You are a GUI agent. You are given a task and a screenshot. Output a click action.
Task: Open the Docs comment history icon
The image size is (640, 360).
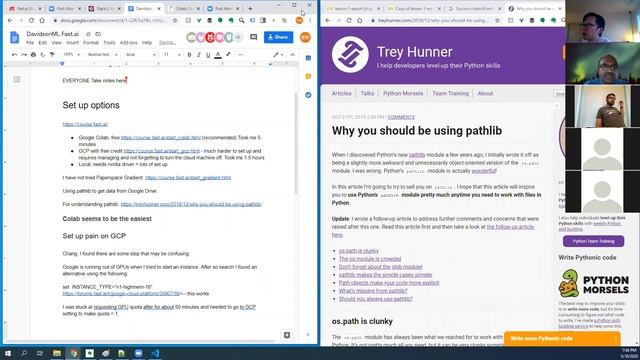(x=253, y=37)
